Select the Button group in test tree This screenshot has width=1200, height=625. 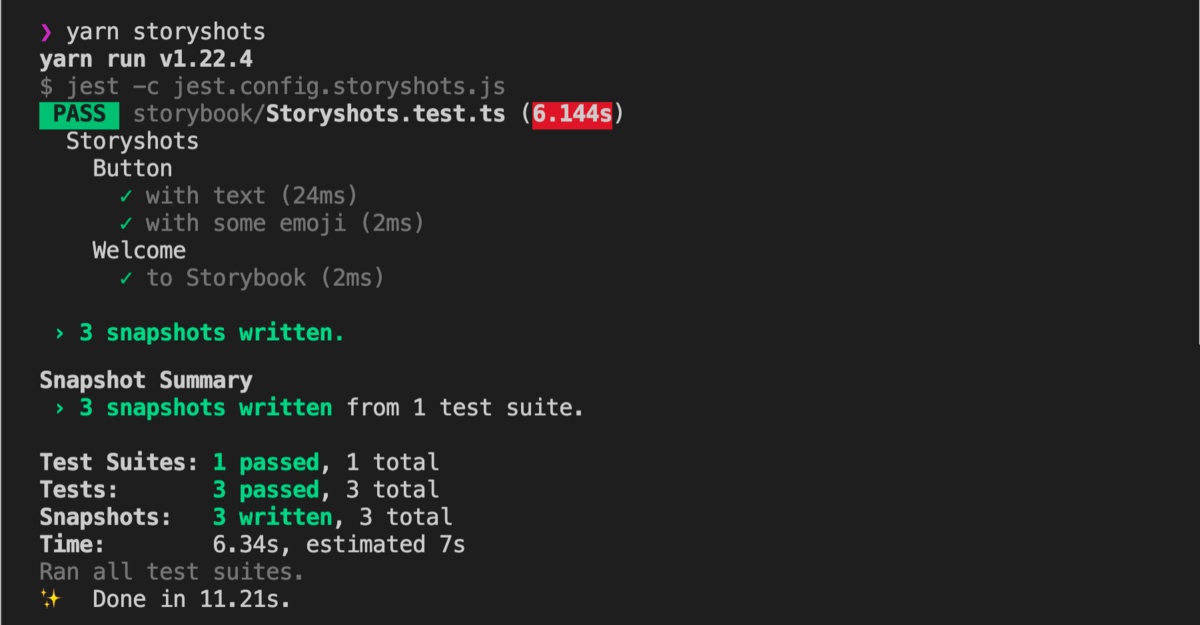[x=132, y=169]
